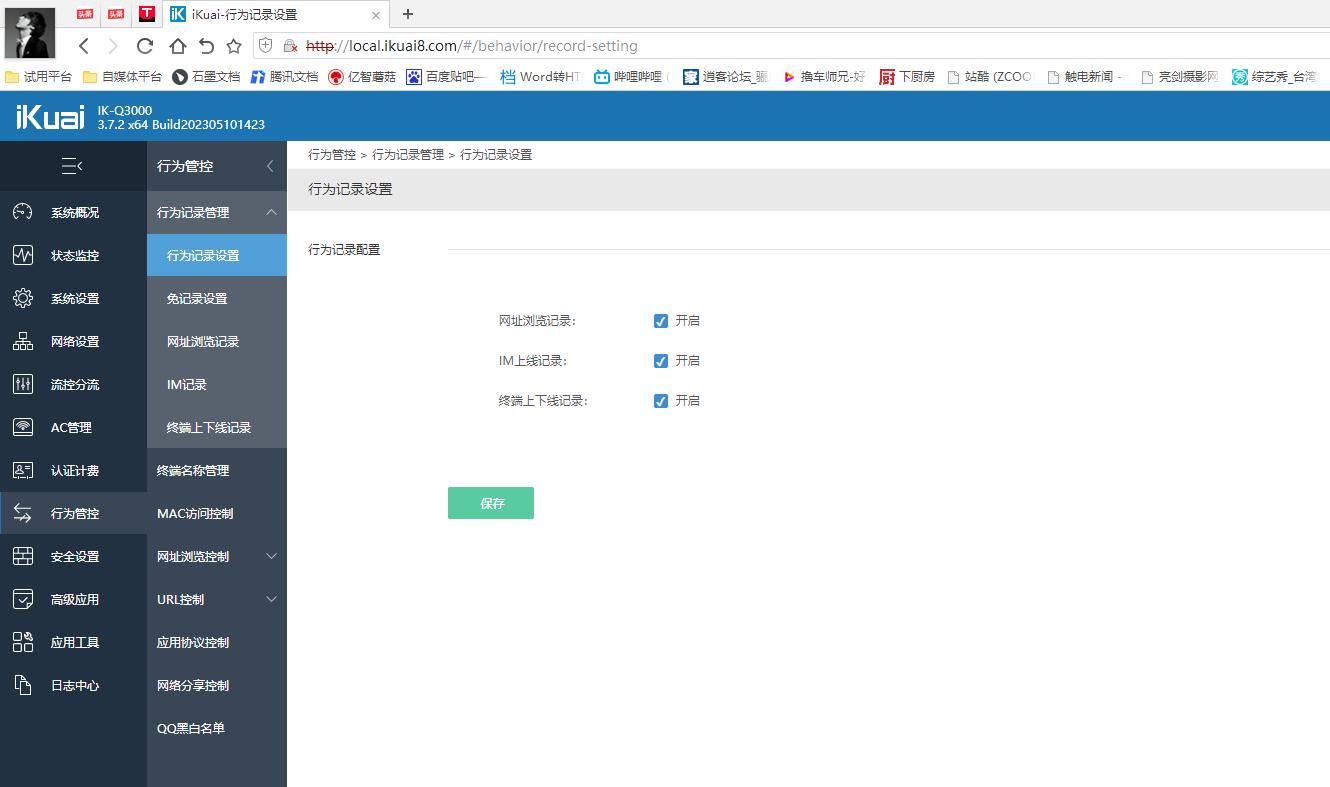
Task: Open 流控分流 from the sidebar
Action: (23, 384)
